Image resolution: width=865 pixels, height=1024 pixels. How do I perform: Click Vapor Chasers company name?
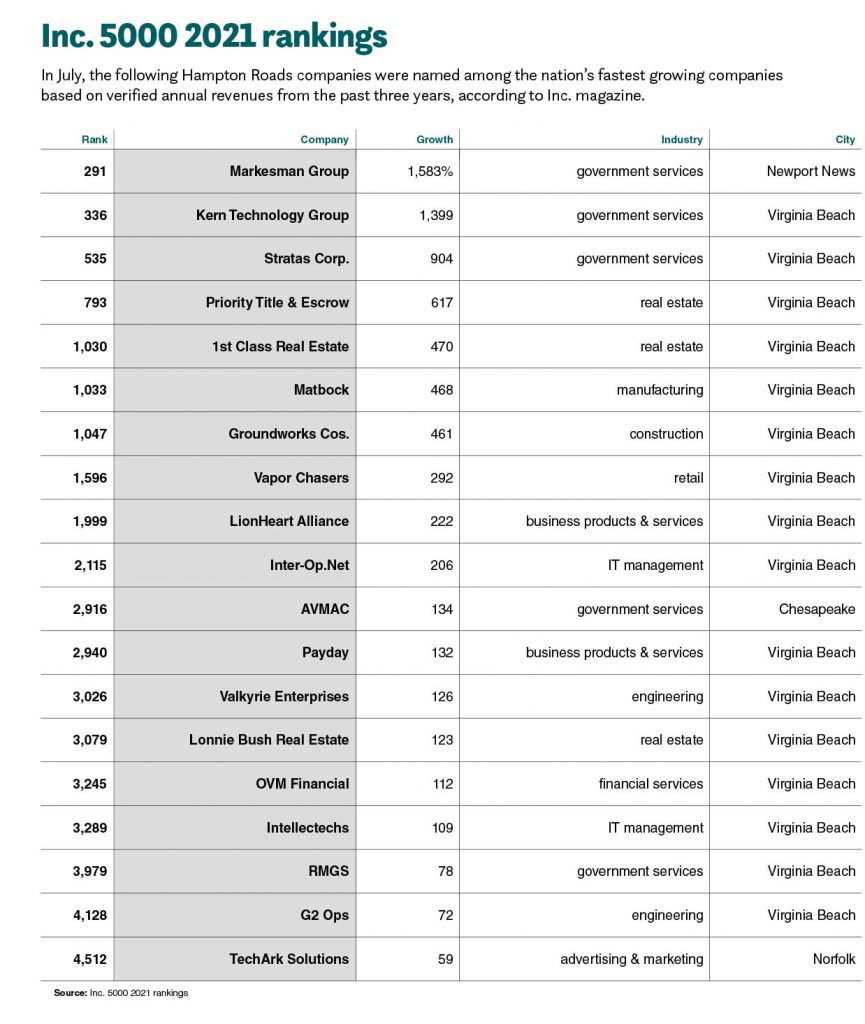[x=301, y=477]
